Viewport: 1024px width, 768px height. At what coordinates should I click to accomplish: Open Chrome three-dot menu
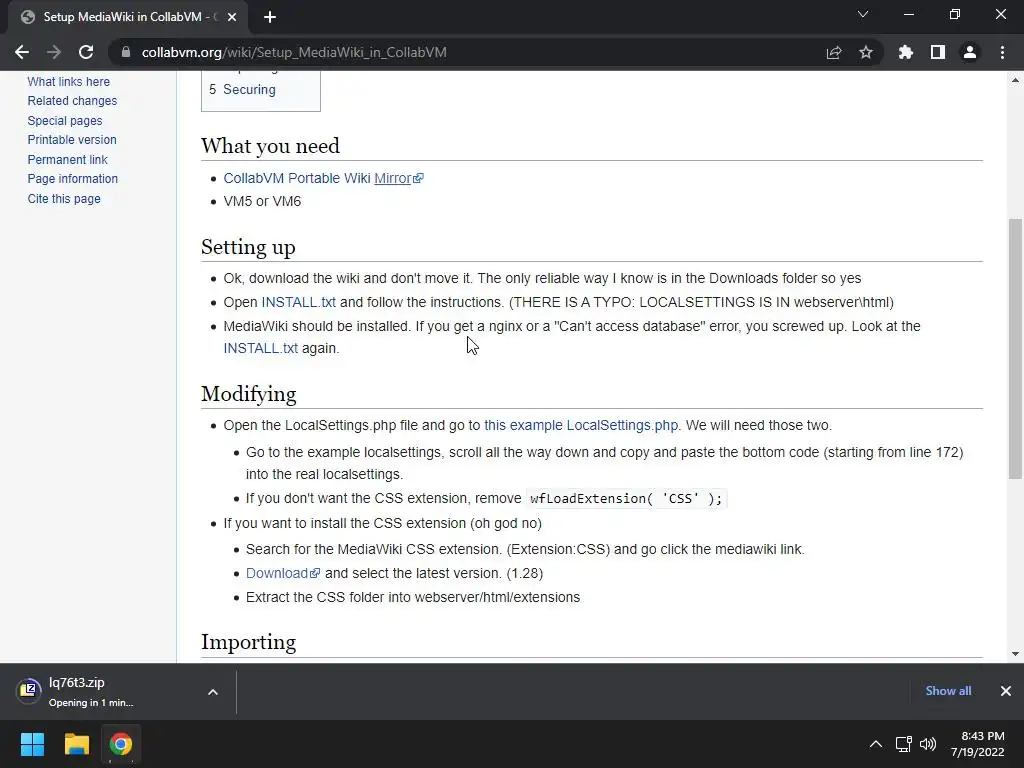point(1002,52)
